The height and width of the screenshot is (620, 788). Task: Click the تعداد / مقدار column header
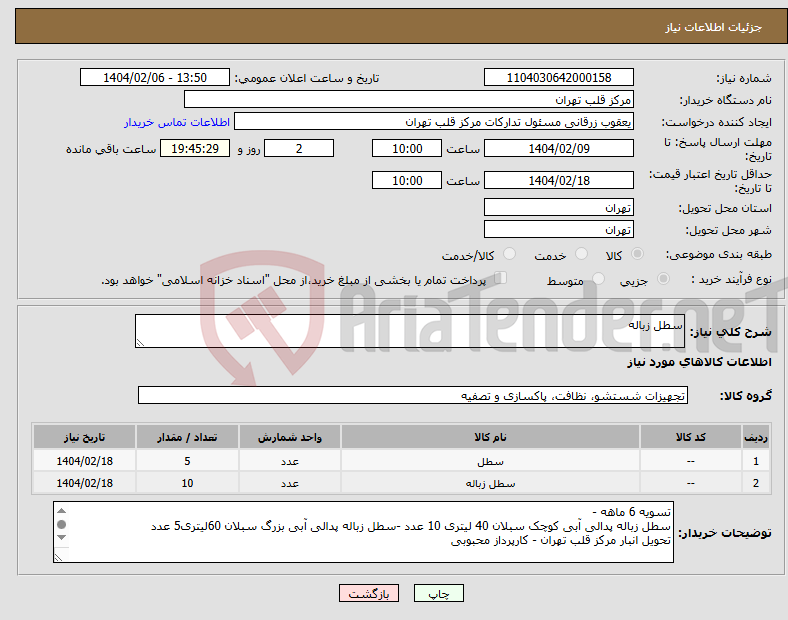(187, 437)
